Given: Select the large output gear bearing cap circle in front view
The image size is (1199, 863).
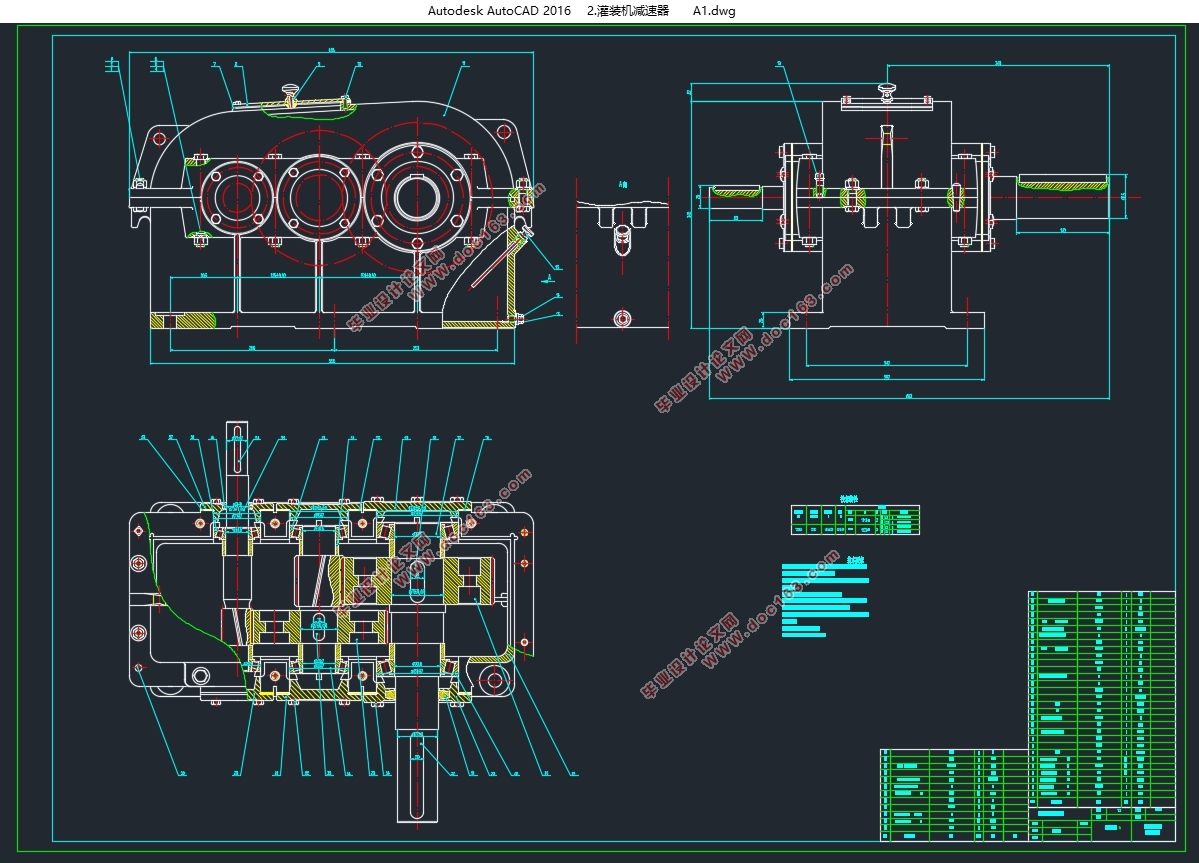Looking at the screenshot, I should (x=418, y=196).
